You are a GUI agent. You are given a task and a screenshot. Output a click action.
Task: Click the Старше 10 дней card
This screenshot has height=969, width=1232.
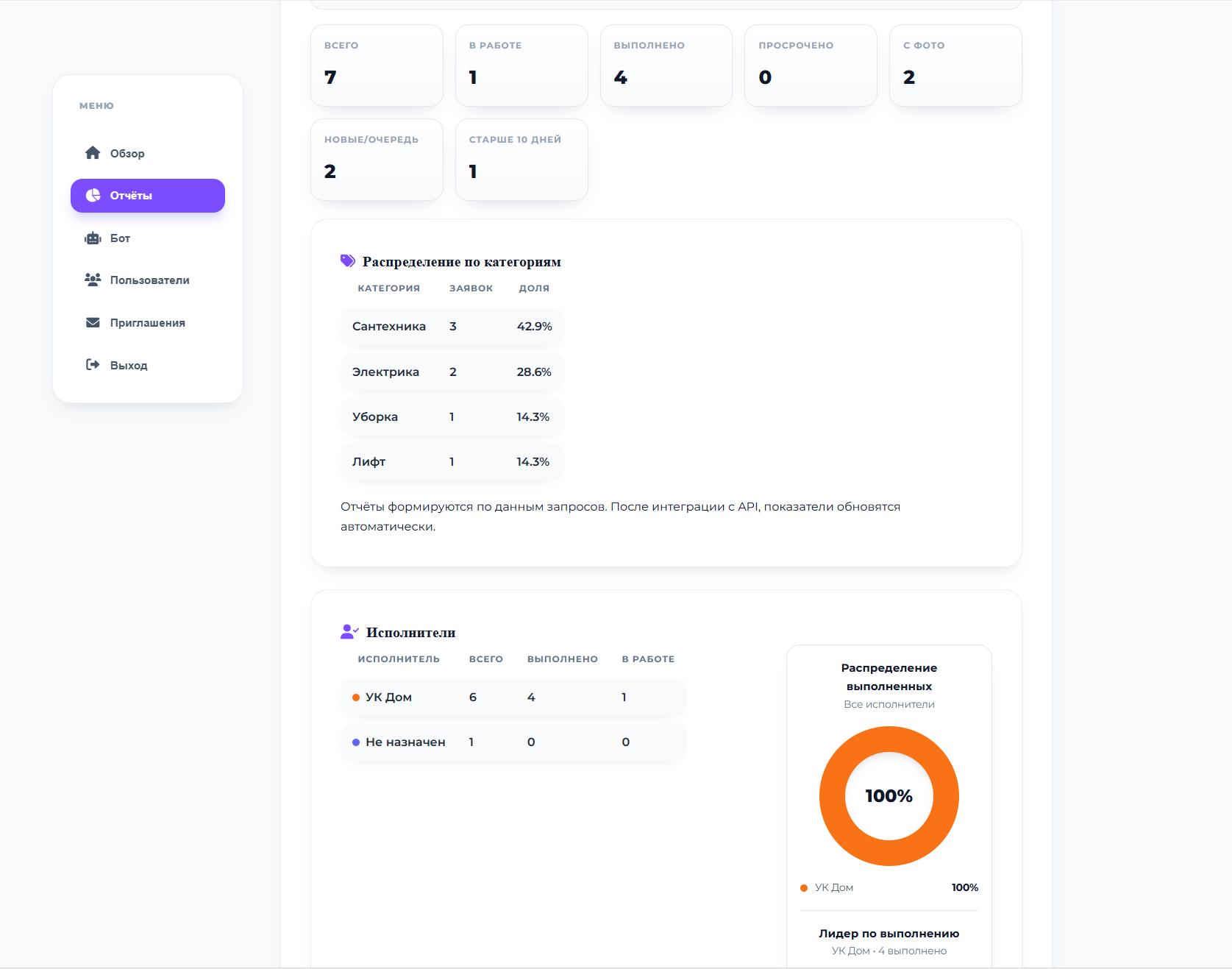[x=521, y=160]
